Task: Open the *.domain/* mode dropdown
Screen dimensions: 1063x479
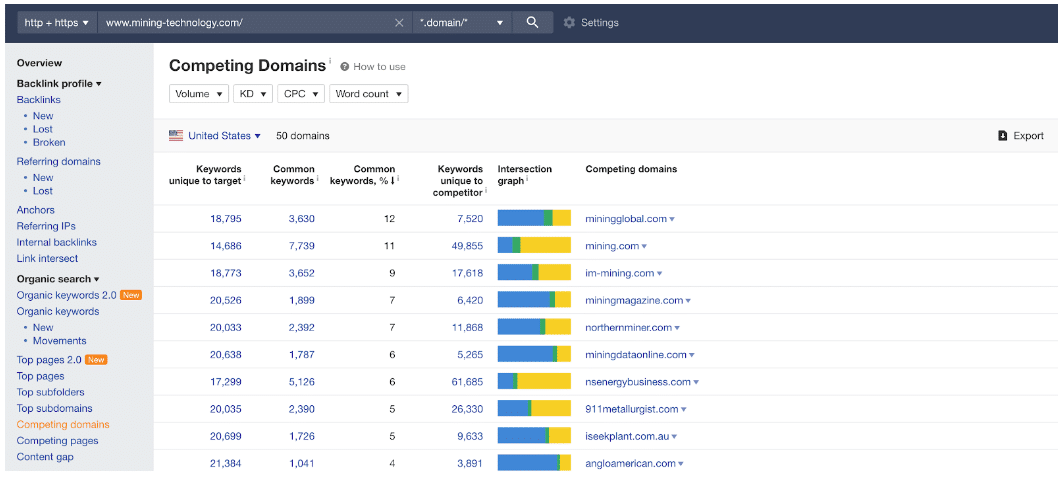Action: pyautogui.click(x=462, y=22)
